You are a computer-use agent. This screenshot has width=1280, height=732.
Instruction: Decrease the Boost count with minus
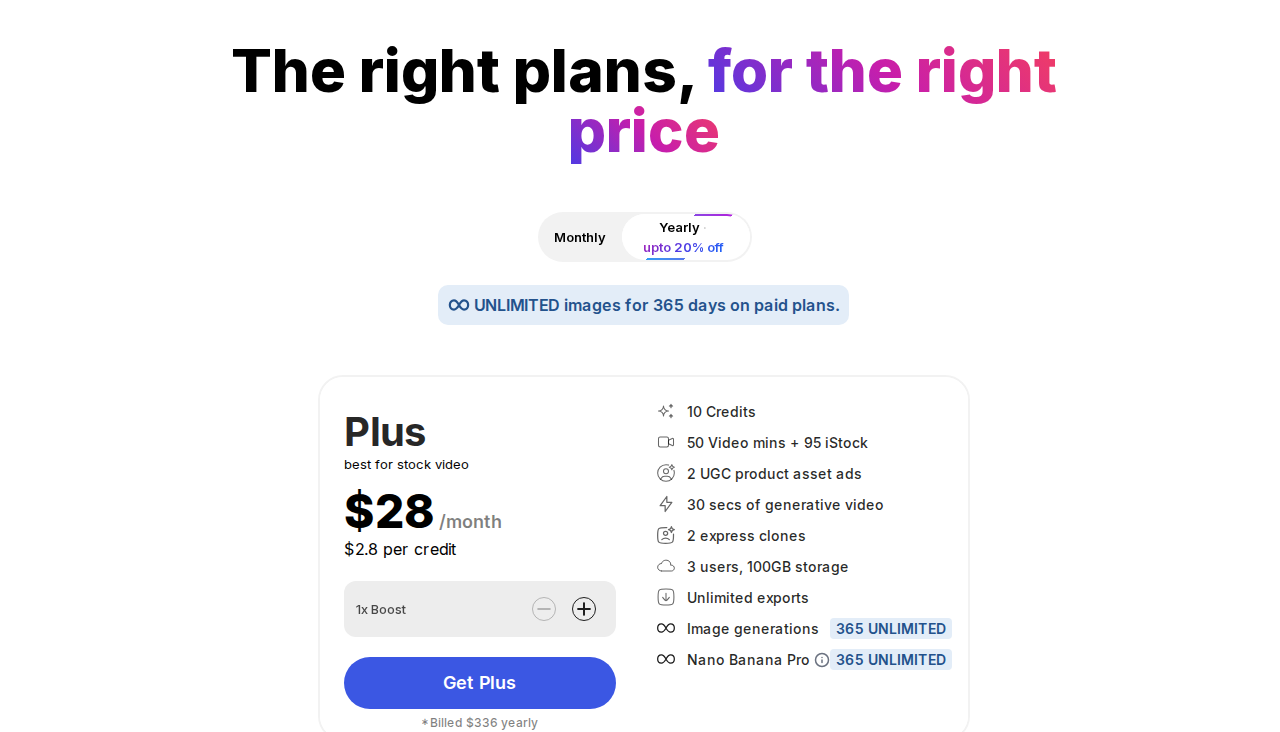click(x=544, y=608)
